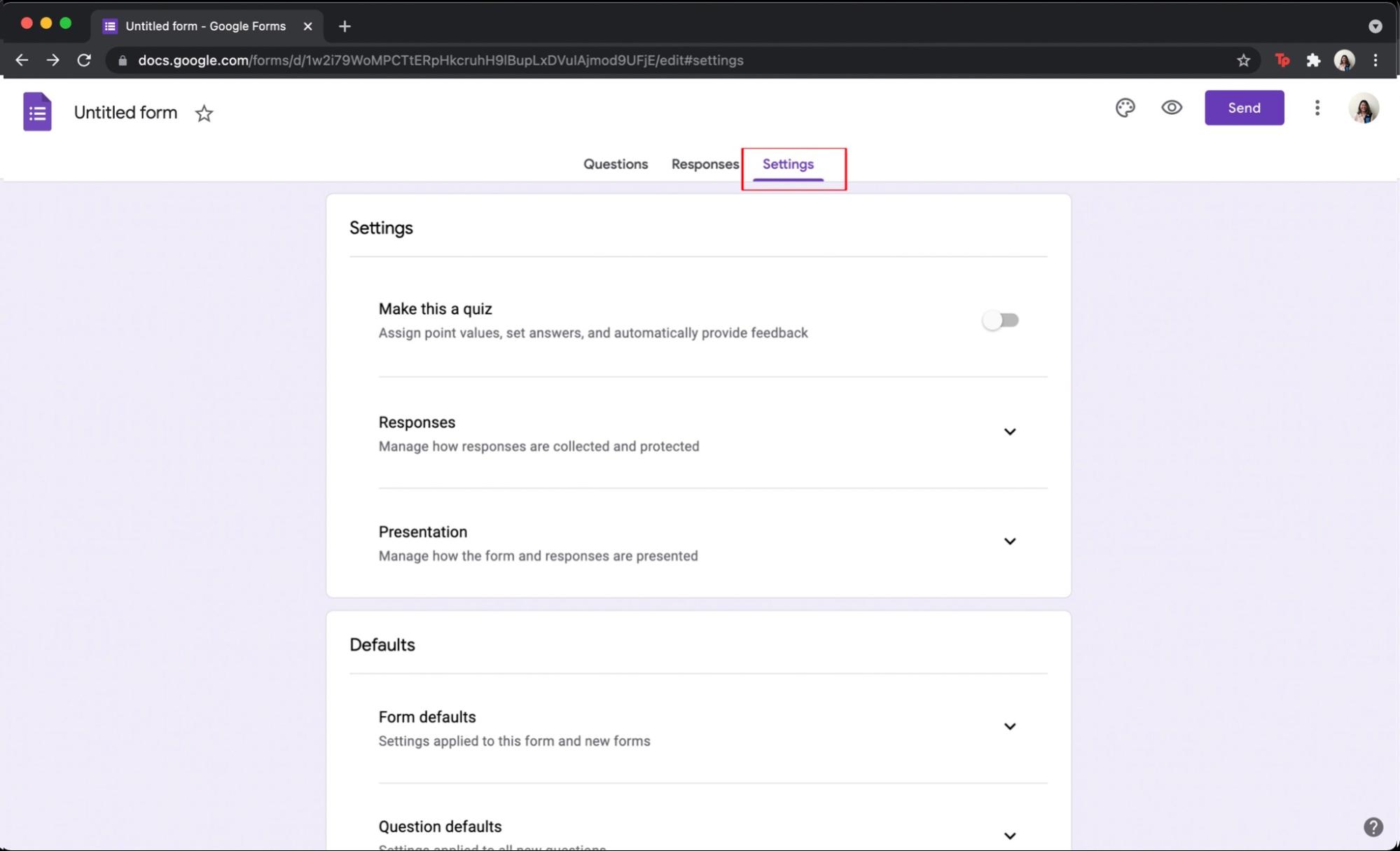The width and height of the screenshot is (1400, 851).
Task: Click the browser extensions puzzle icon
Action: (1313, 60)
